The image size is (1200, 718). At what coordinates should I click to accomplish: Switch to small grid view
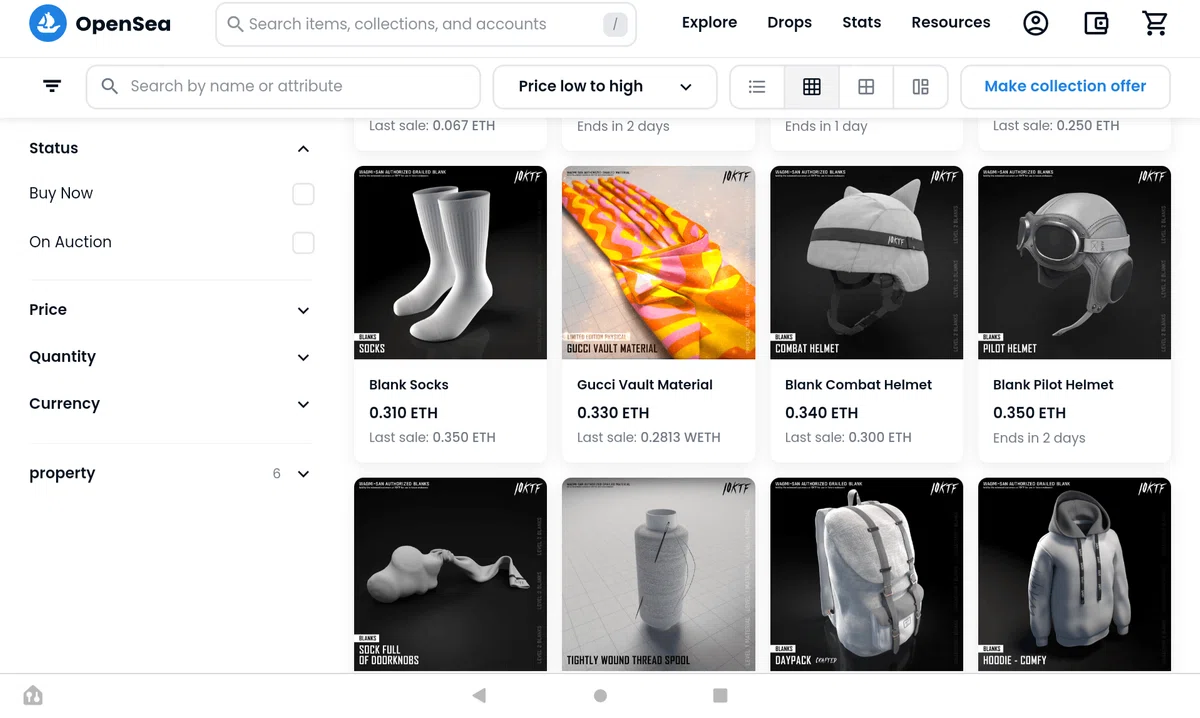click(812, 87)
